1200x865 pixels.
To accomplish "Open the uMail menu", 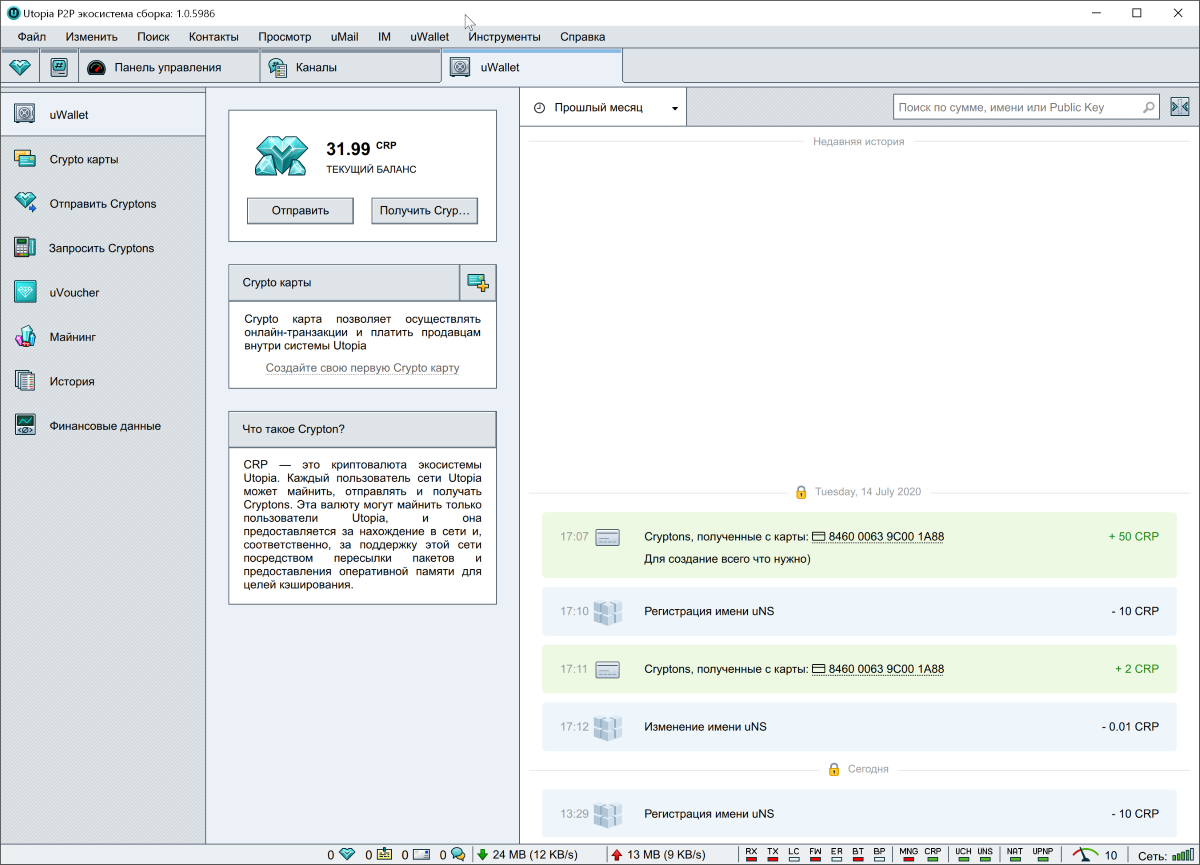I will click(x=345, y=37).
